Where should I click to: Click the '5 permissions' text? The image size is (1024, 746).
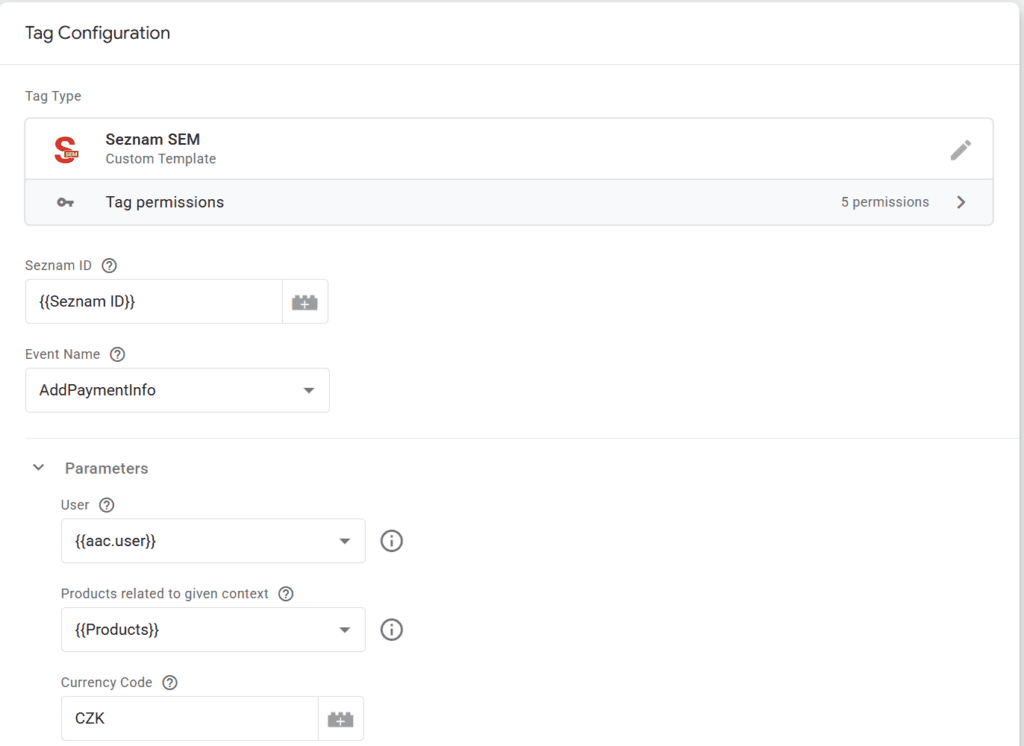pyautogui.click(x=884, y=202)
